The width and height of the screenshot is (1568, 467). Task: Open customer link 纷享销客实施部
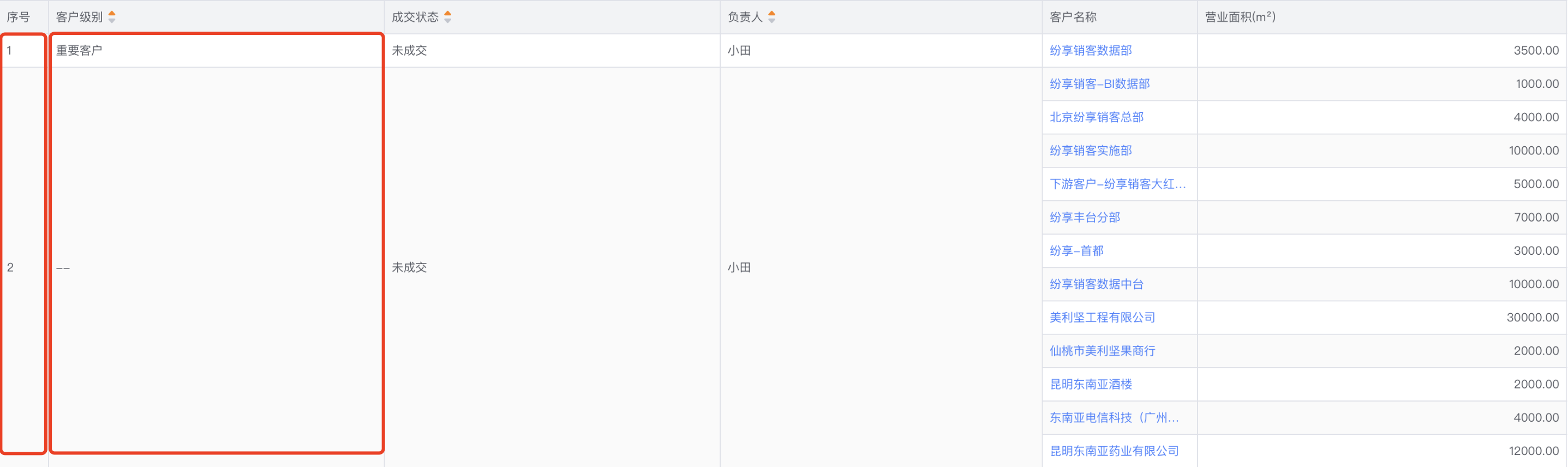coord(1091,151)
